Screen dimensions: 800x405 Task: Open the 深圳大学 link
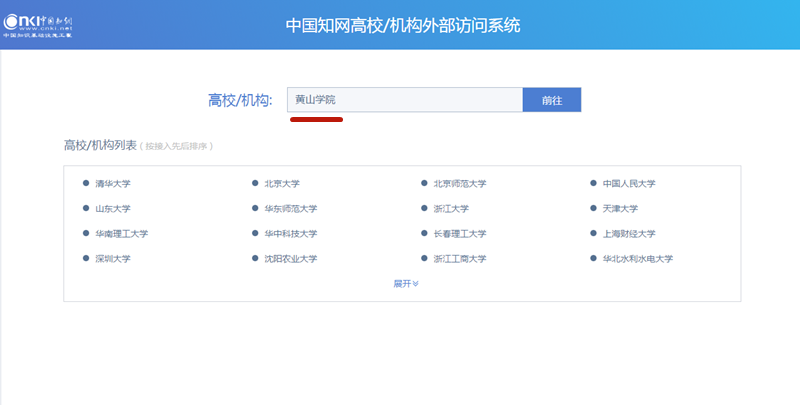pos(112,259)
